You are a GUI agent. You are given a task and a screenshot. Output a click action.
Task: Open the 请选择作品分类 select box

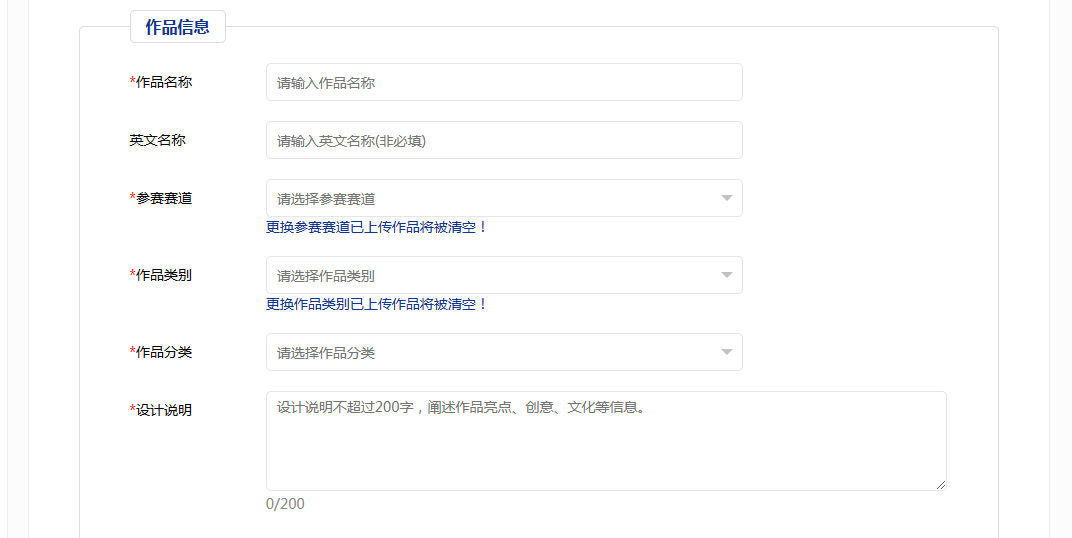coord(490,352)
